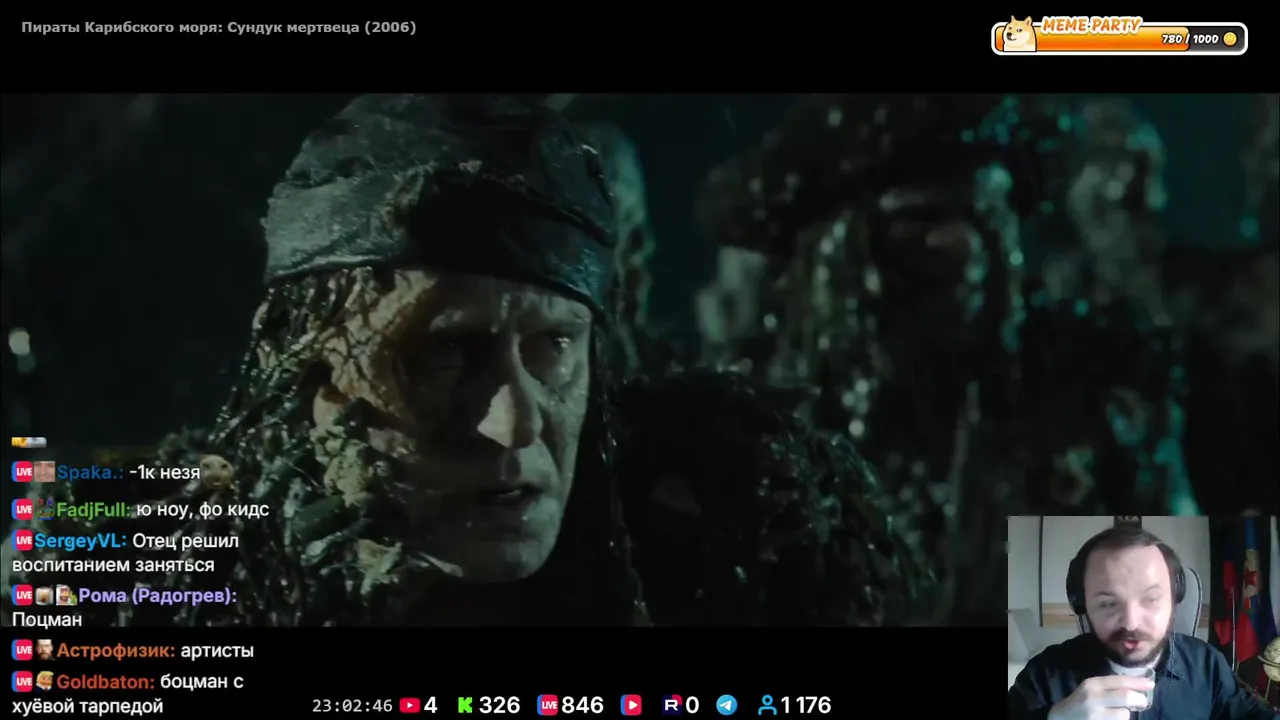Click username 'Goldbaton:' in chat
Screen dimensions: 1280x720
coord(106,682)
